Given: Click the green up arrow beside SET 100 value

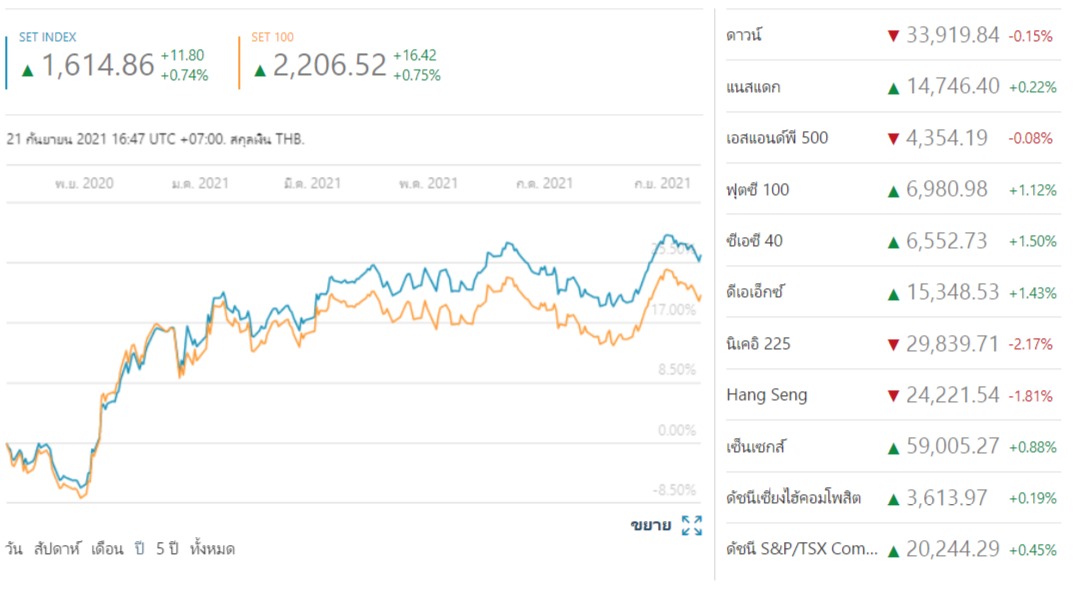Looking at the screenshot, I should 259,70.
